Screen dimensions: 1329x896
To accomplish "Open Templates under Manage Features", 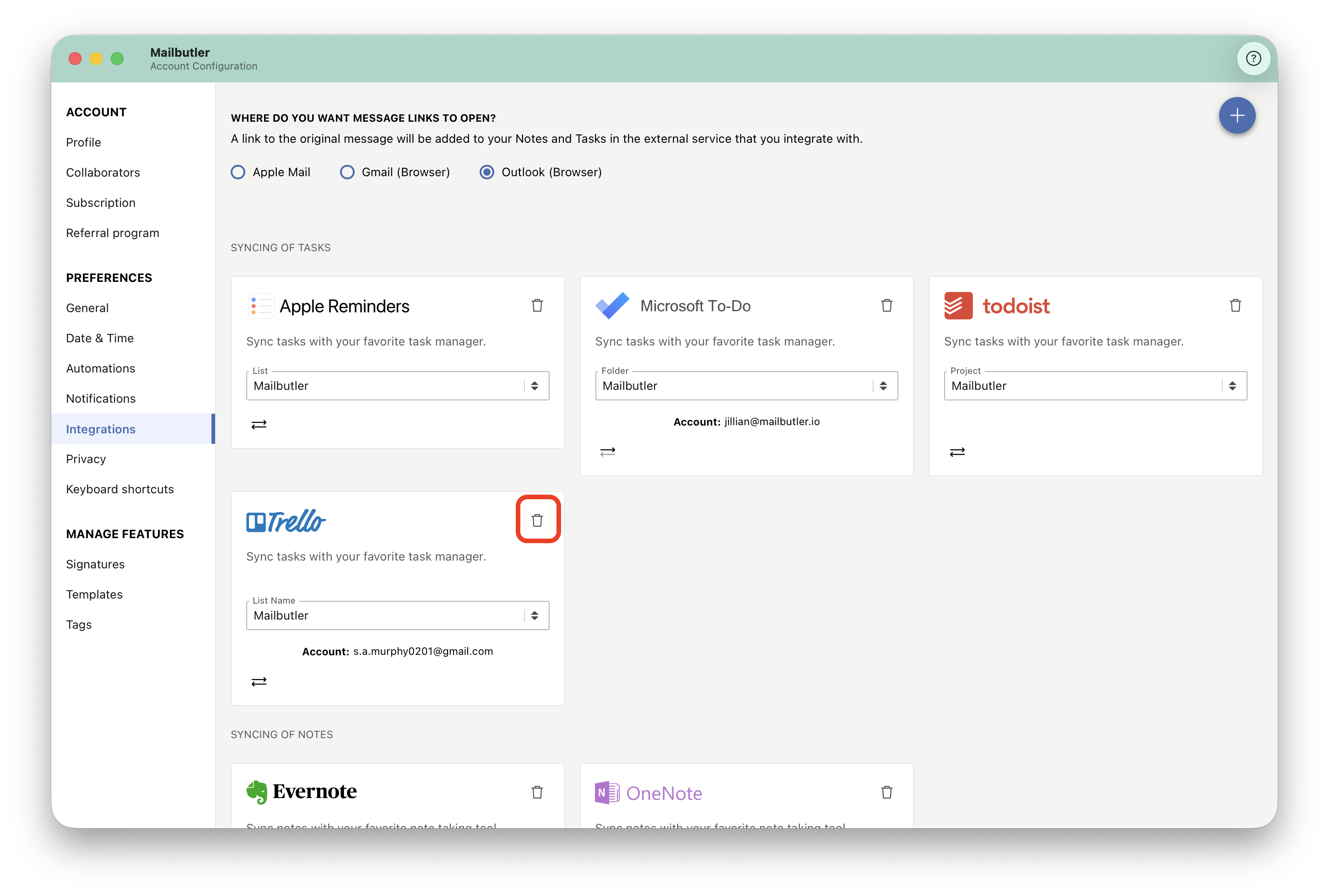I will coord(94,594).
